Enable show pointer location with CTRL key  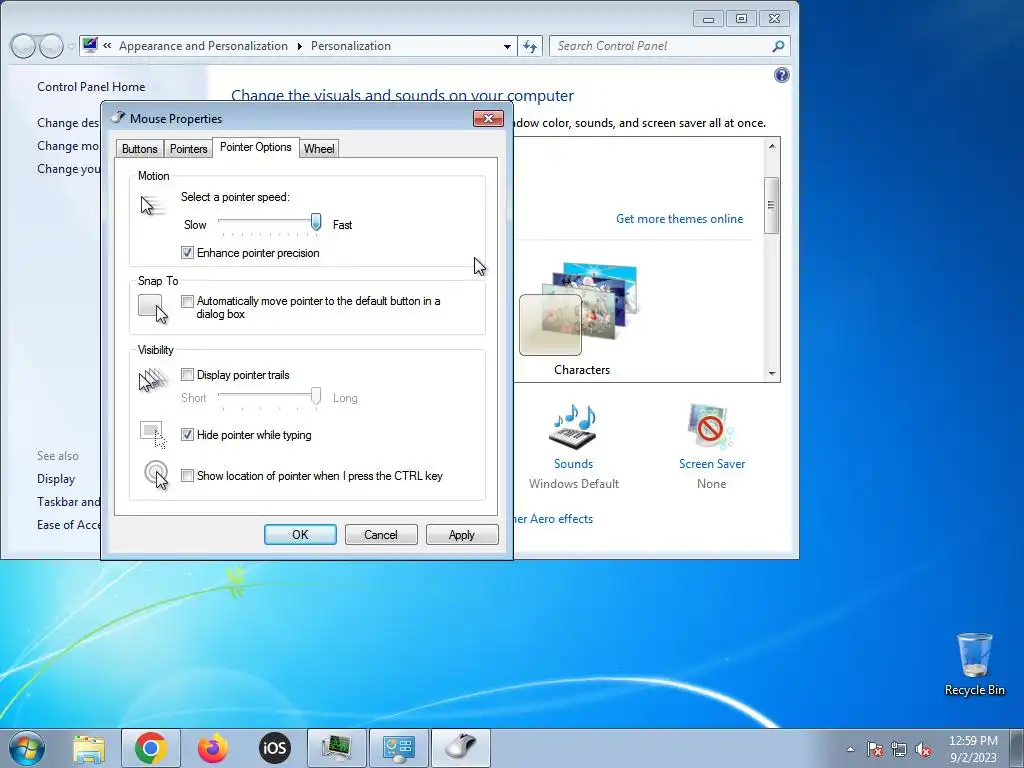[187, 476]
